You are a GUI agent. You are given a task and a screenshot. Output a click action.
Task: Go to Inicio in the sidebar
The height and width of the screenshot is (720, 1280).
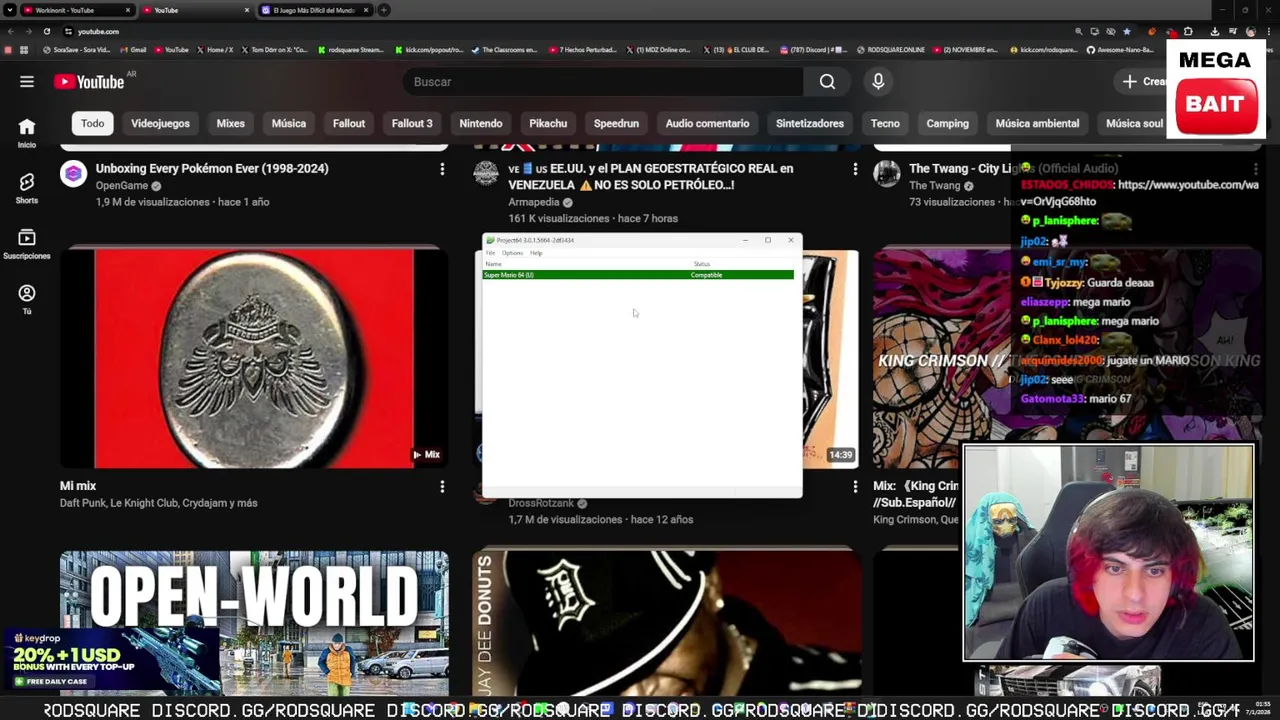tap(27, 132)
